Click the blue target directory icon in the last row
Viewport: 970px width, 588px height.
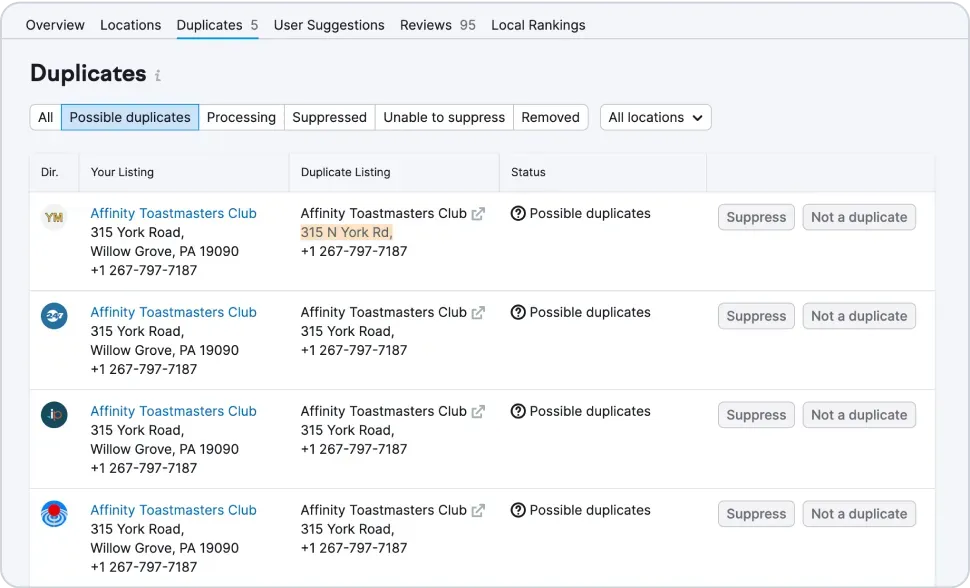(53, 510)
